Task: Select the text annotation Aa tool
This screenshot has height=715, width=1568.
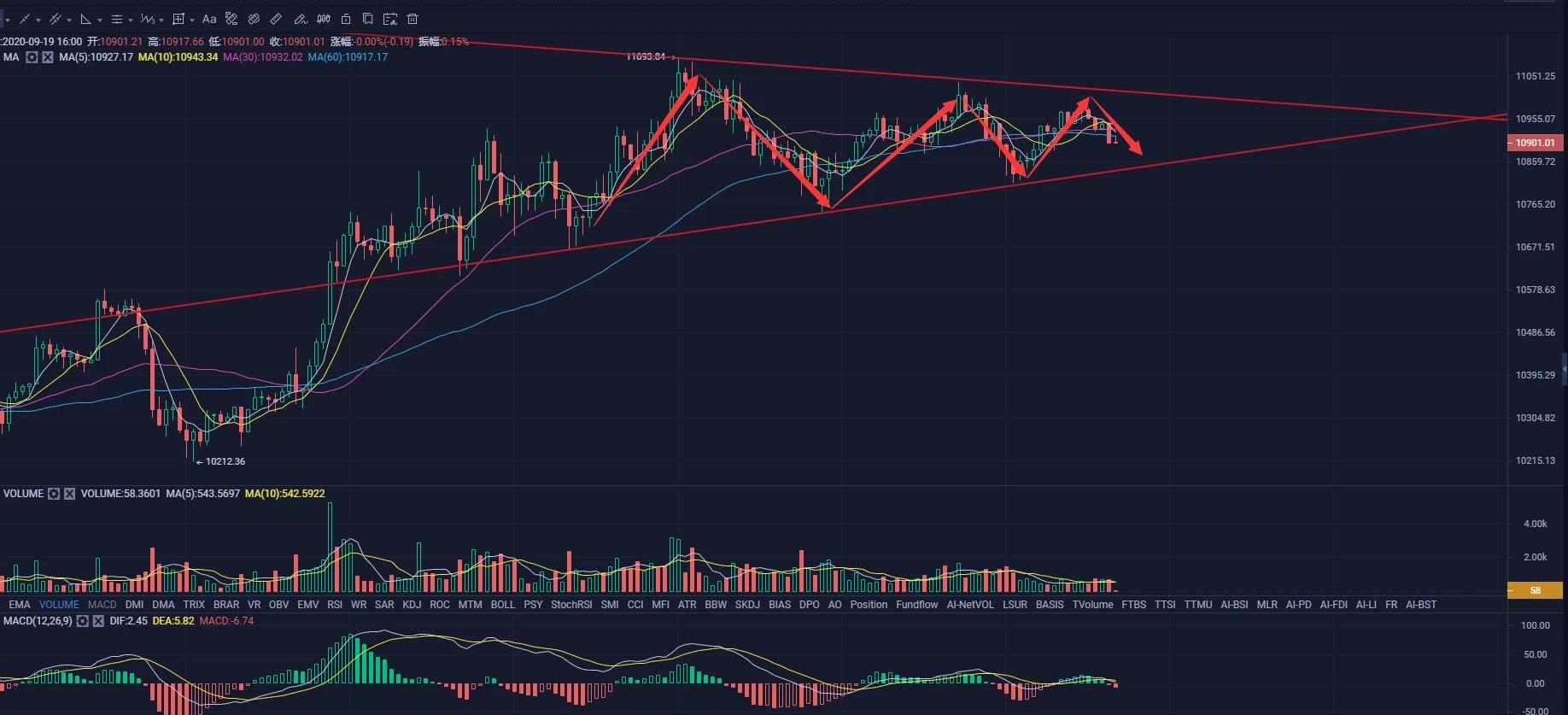Action: point(208,19)
